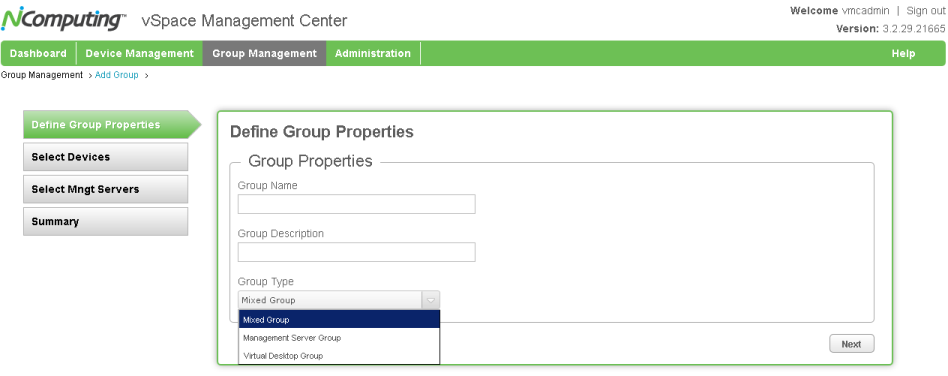This screenshot has width=948, height=376.
Task: Click the Group Management breadcrumb
Action: pos(42,75)
